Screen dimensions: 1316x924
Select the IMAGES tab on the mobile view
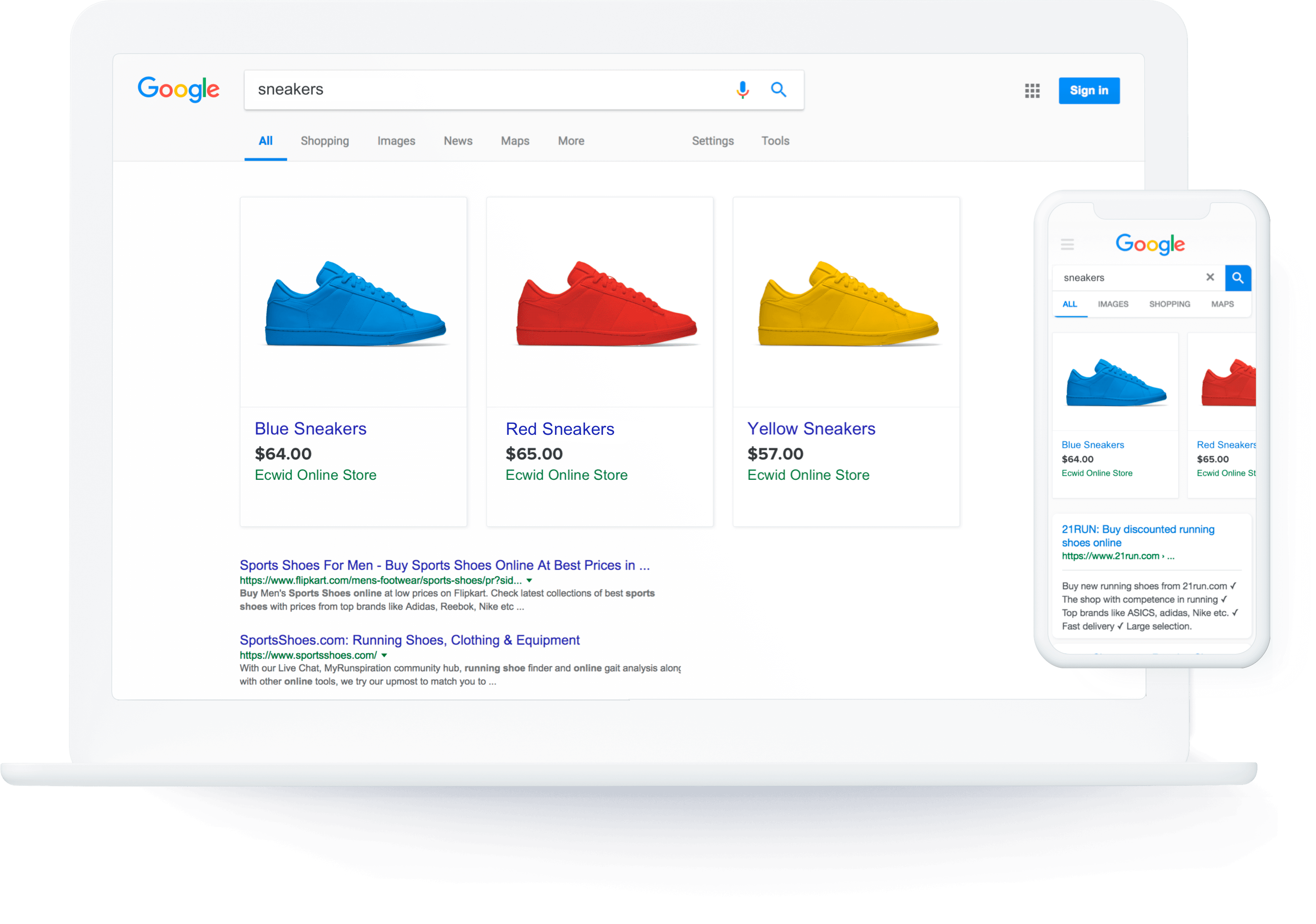point(1112,304)
